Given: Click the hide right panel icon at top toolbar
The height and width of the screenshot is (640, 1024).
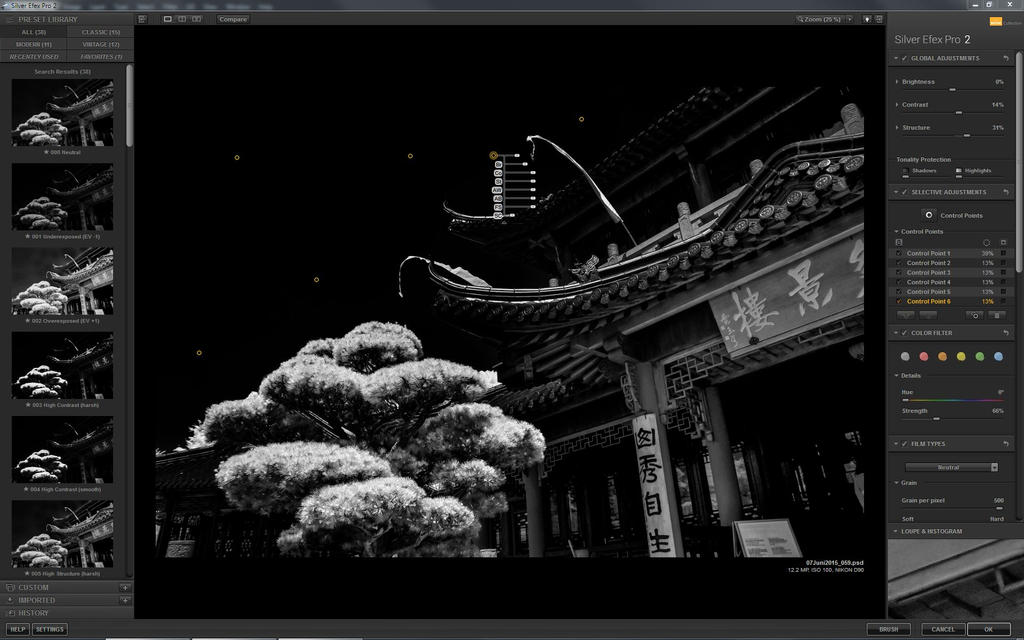Looking at the screenshot, I should [879, 20].
